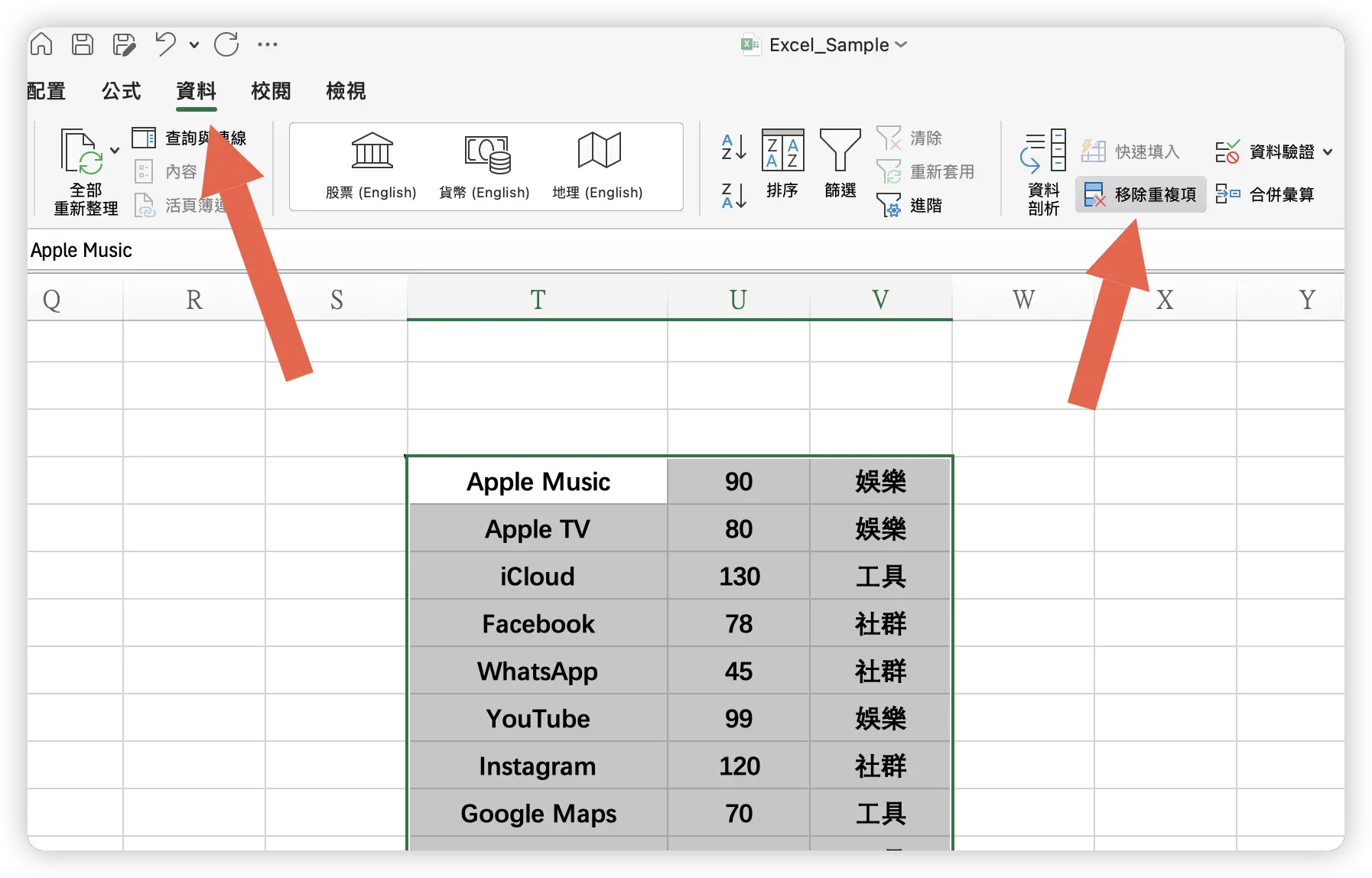This screenshot has width=1372, height=878.
Task: Select the 娛樂 cell in Apple Music row
Action: click(880, 481)
